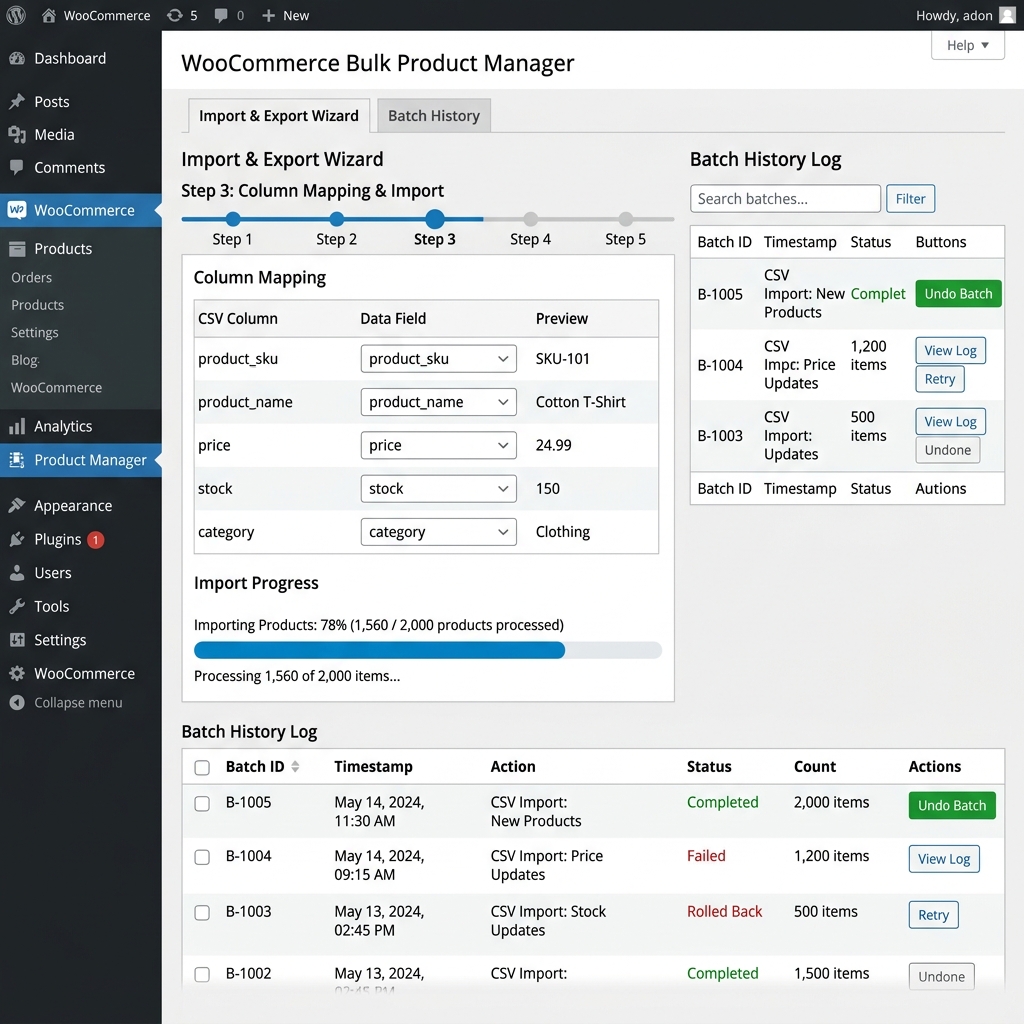Click the Plugins plug icon
This screenshot has width=1024, height=1024.
point(17,539)
